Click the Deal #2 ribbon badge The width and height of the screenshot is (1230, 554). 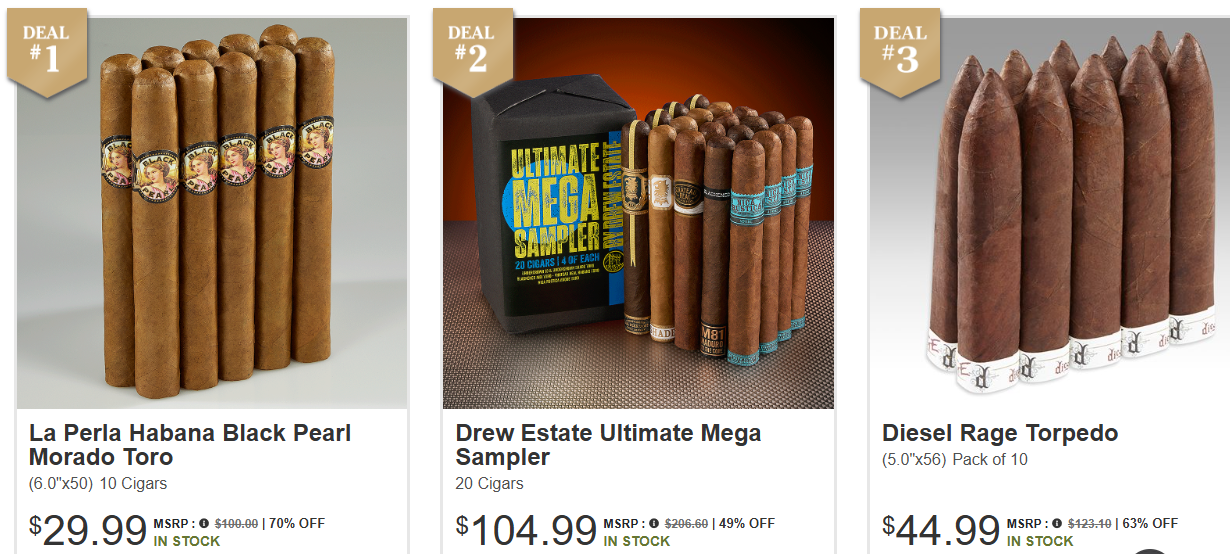click(472, 52)
